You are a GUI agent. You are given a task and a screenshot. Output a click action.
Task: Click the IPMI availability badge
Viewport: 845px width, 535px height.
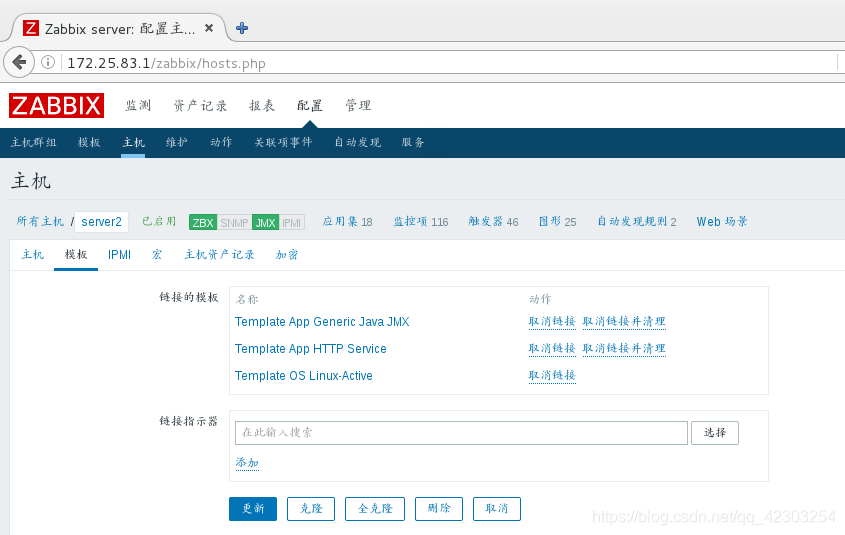pyautogui.click(x=292, y=223)
